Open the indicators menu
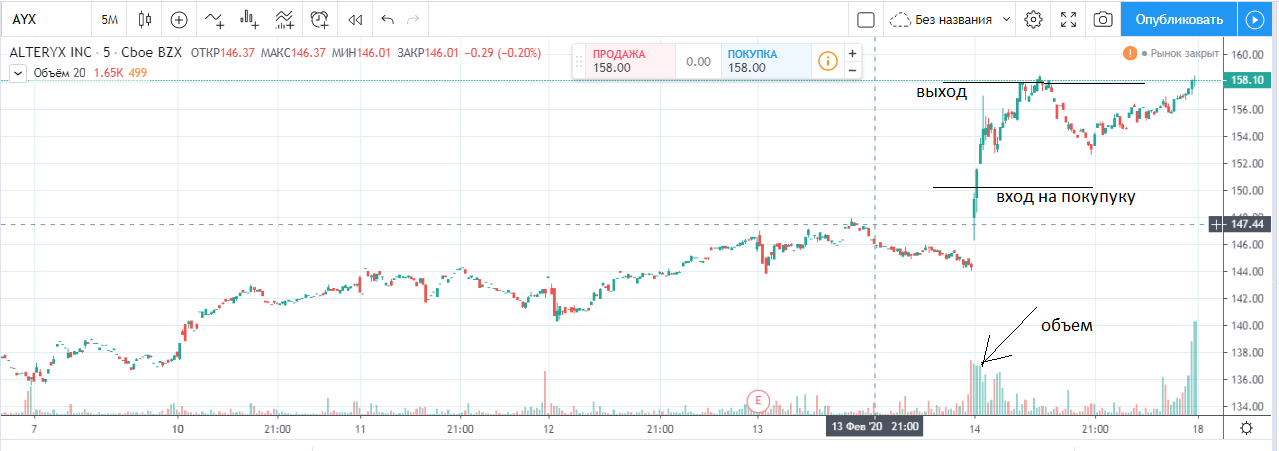Screen dimensions: 1279x451 click(x=214, y=19)
